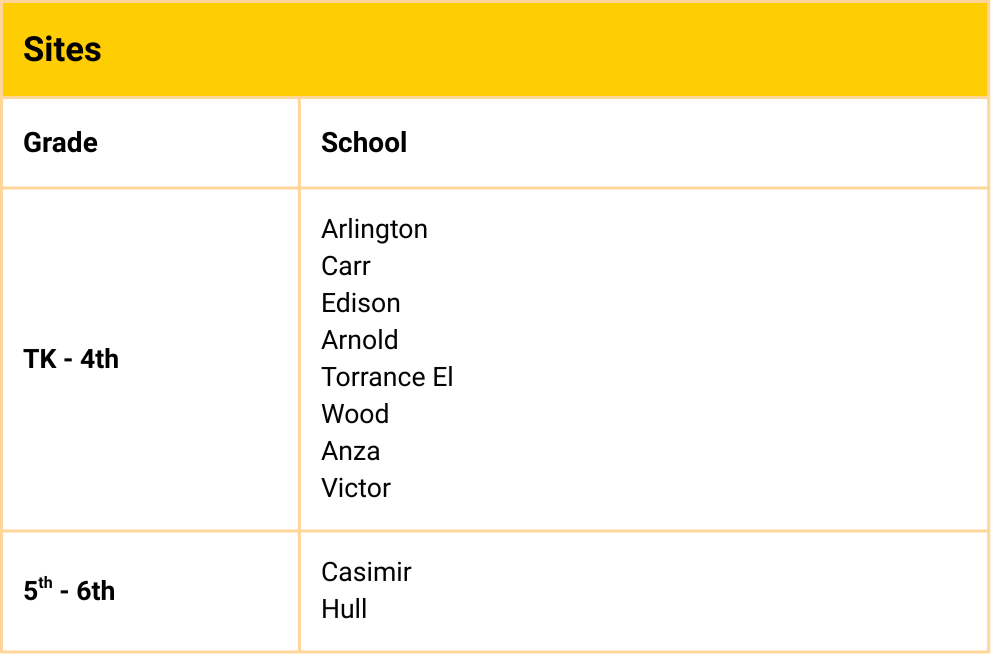Image resolution: width=998 pixels, height=665 pixels.
Task: Select Hull in the school list
Action: pos(344,609)
